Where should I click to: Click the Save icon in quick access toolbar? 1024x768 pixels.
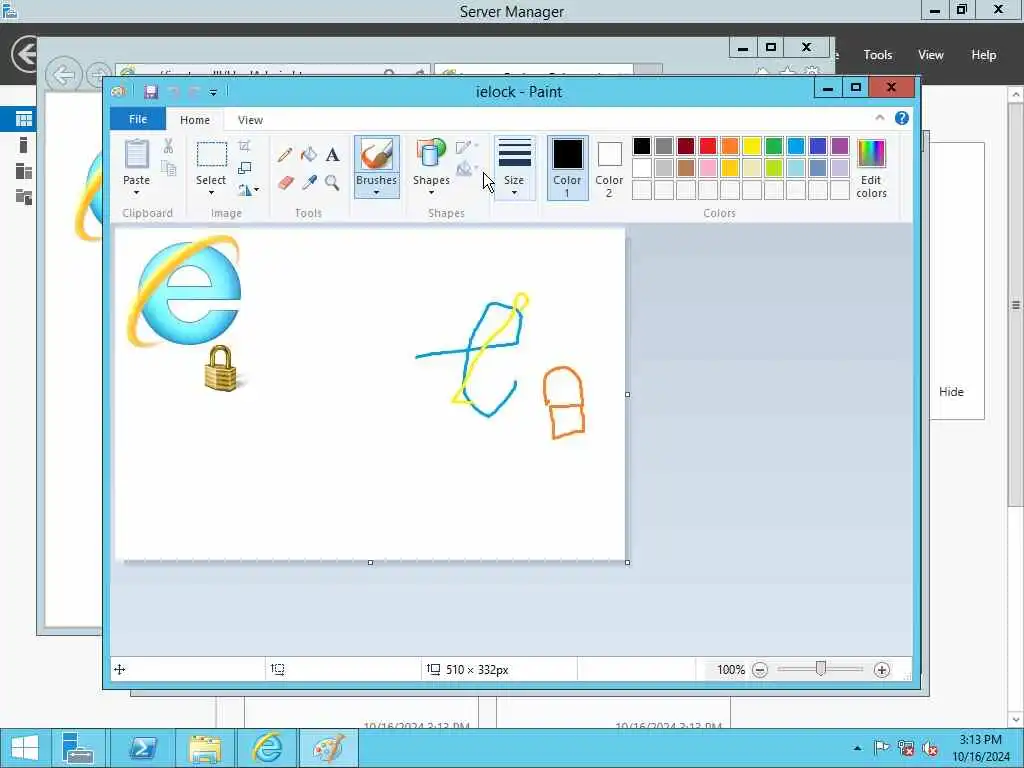click(x=151, y=92)
